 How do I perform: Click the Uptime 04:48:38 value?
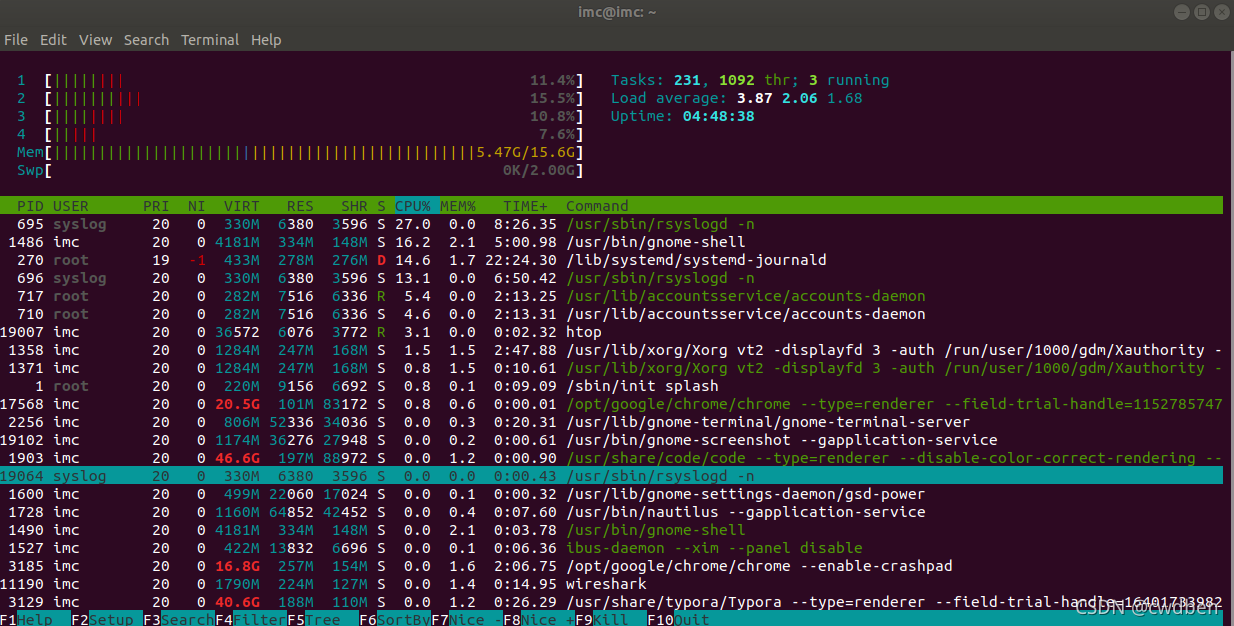pos(719,116)
